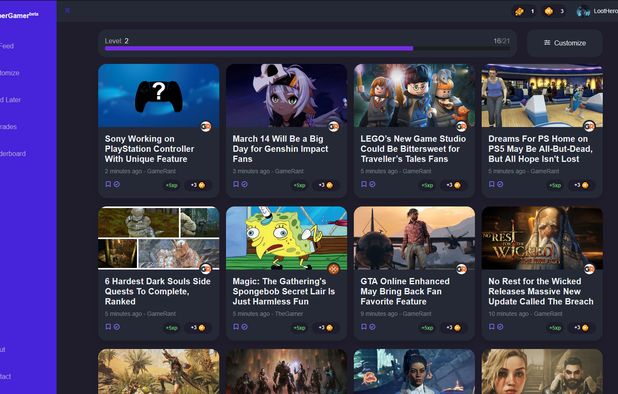Mark the No Rest for the Wicked article as read

click(500, 327)
